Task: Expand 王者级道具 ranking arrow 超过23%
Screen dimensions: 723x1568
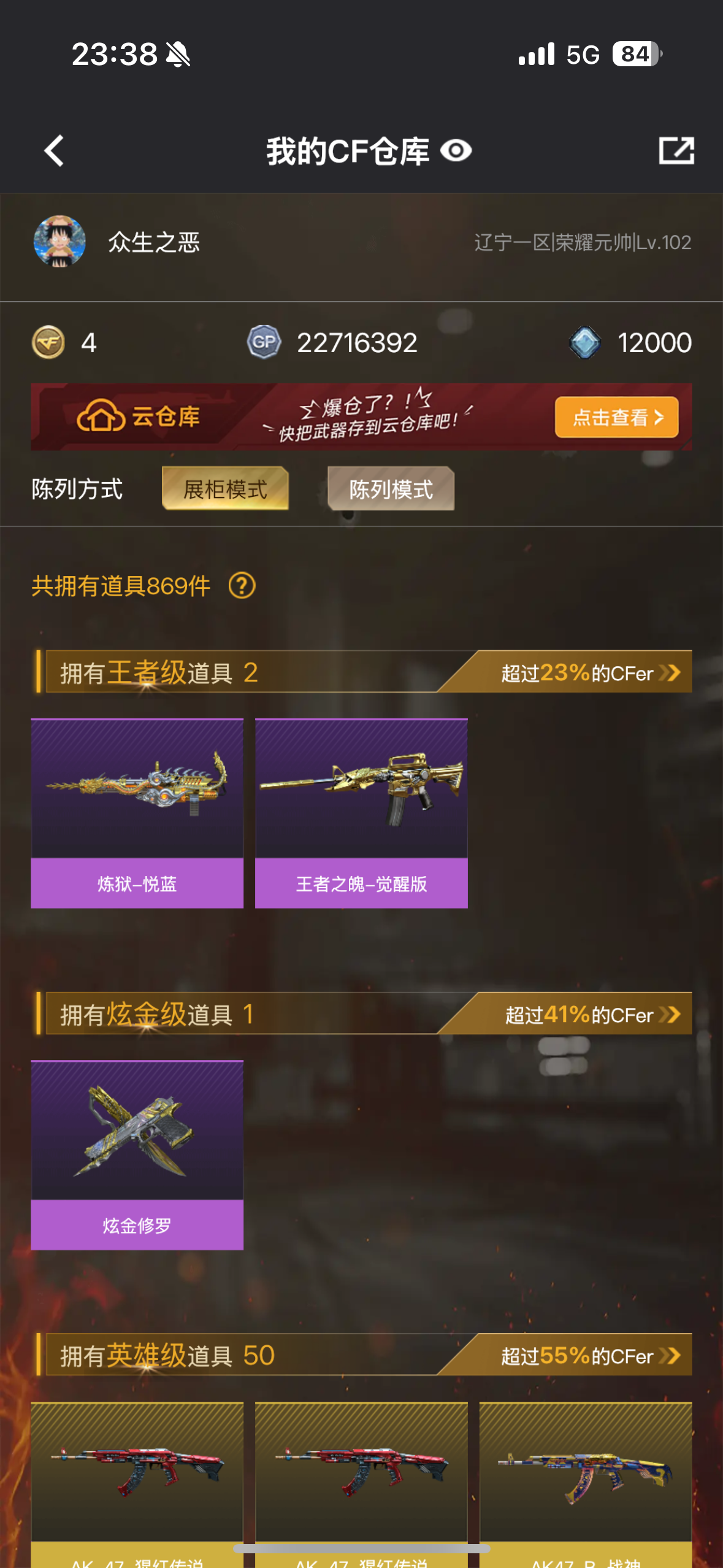Action: pyautogui.click(x=670, y=673)
